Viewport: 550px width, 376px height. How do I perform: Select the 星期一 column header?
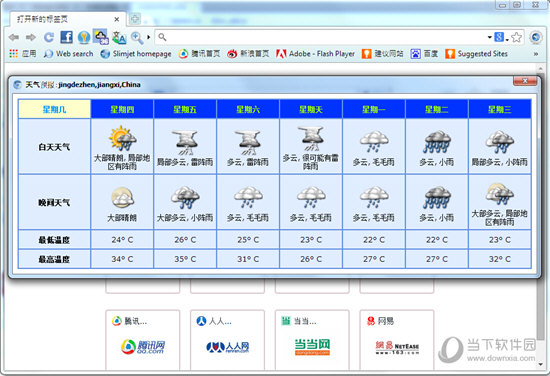374,109
